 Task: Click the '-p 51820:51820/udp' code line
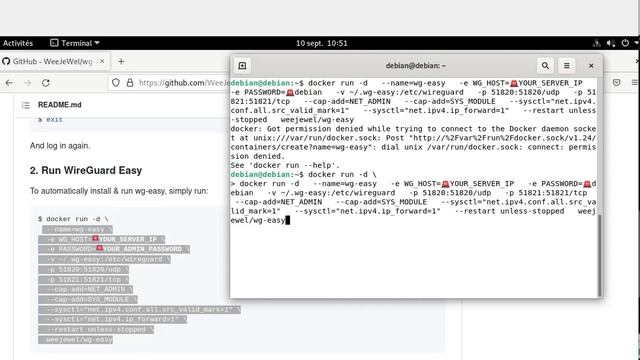point(84,269)
